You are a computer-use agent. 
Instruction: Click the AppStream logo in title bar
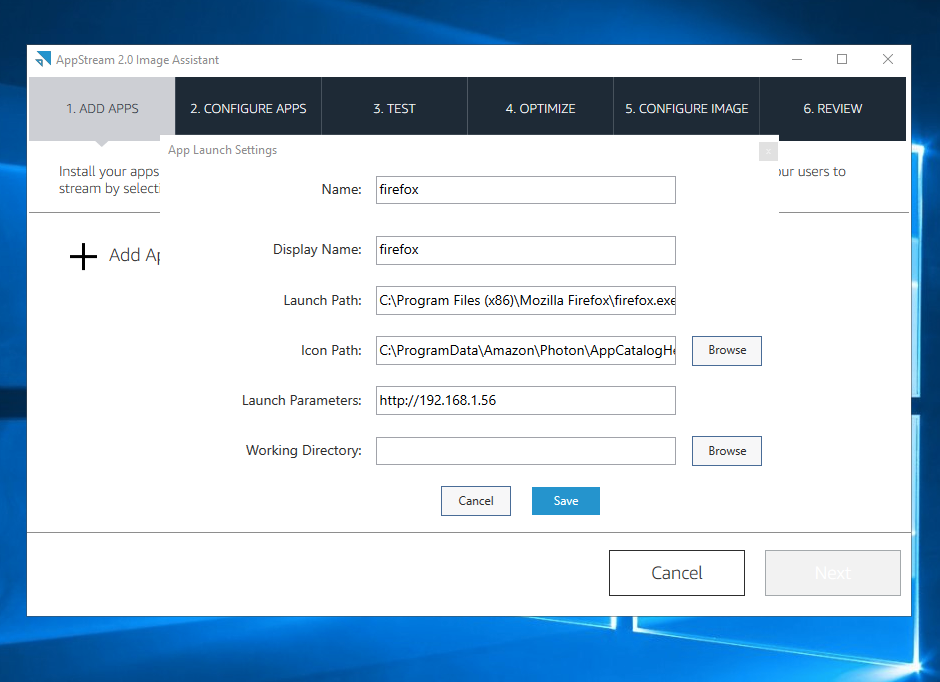click(x=43, y=59)
